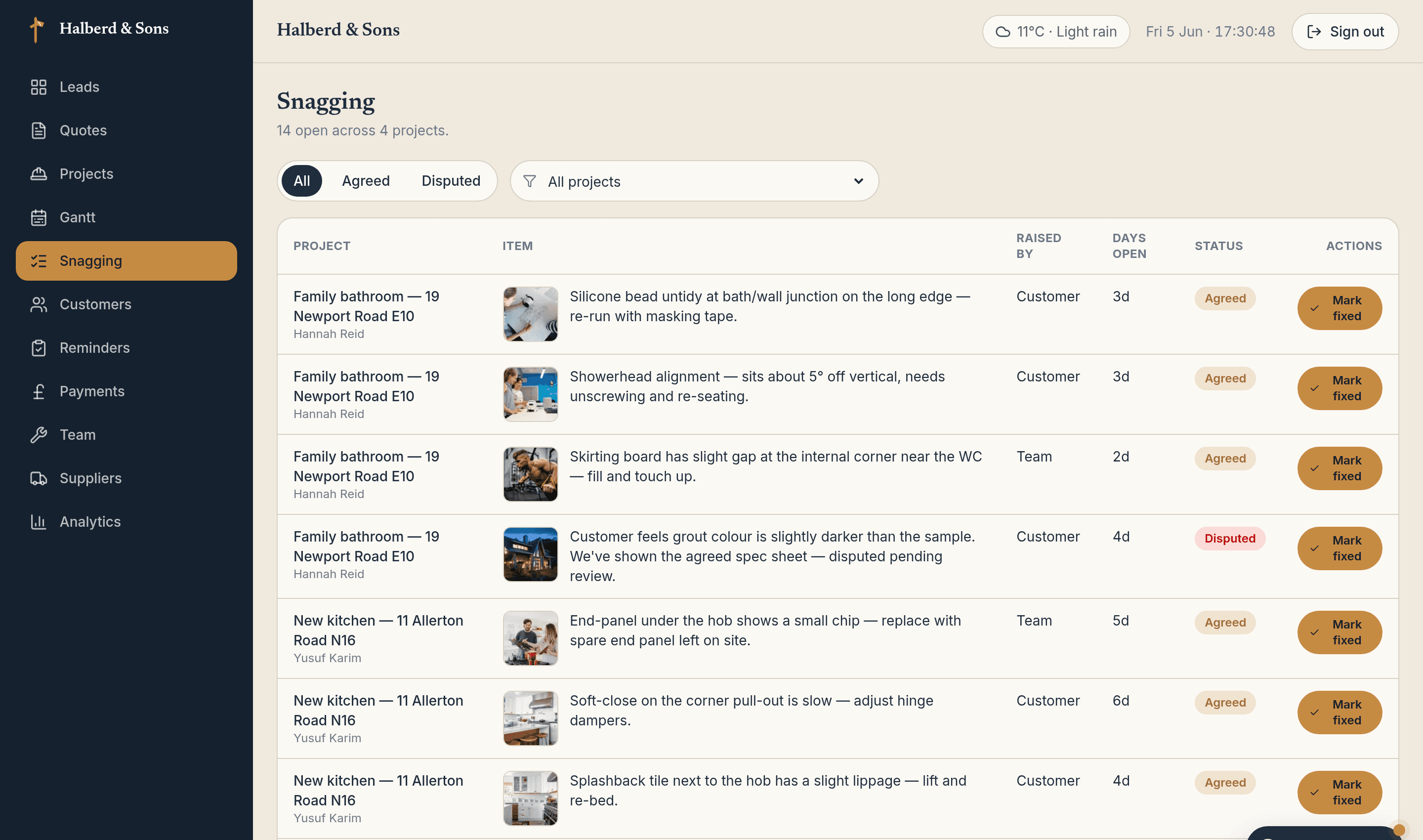
Task: Click the filter funnel icon
Action: [x=529, y=181]
